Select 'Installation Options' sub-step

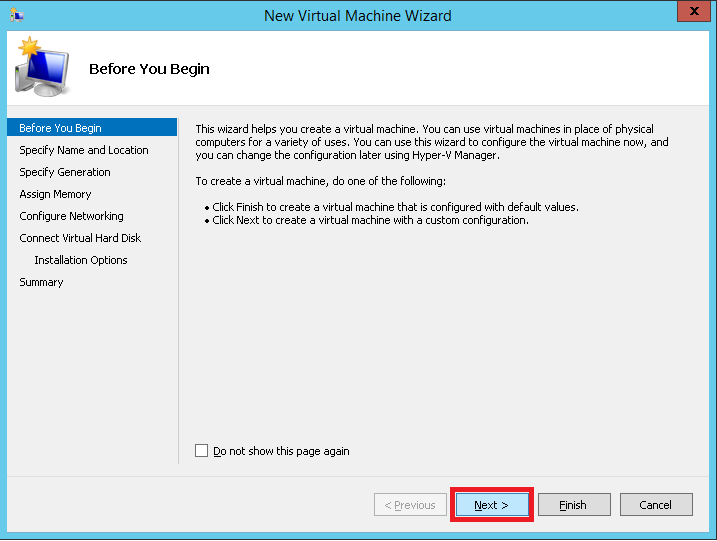click(x=81, y=260)
